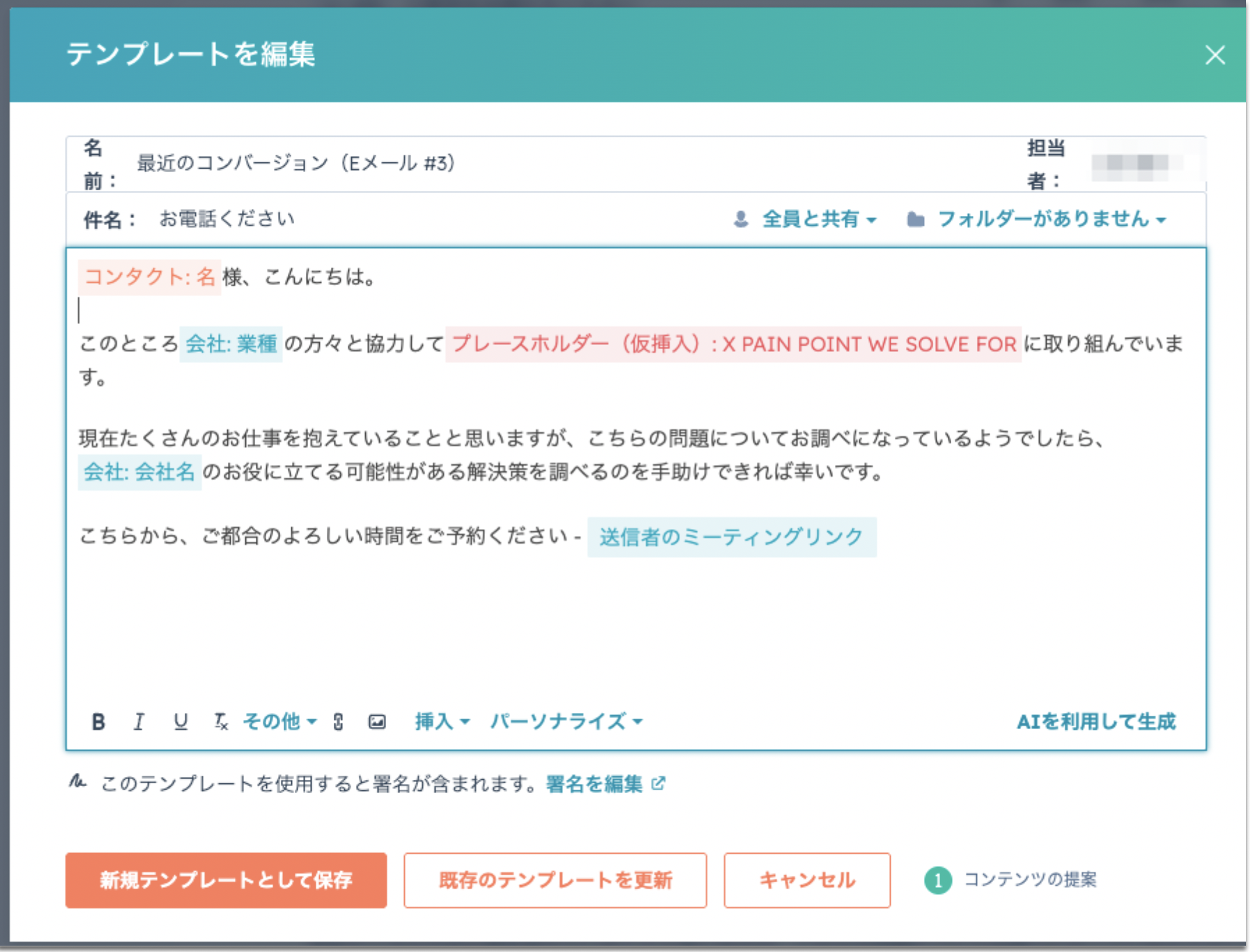
Task: Toggle bold formatting in the editor toolbar
Action: (x=98, y=722)
